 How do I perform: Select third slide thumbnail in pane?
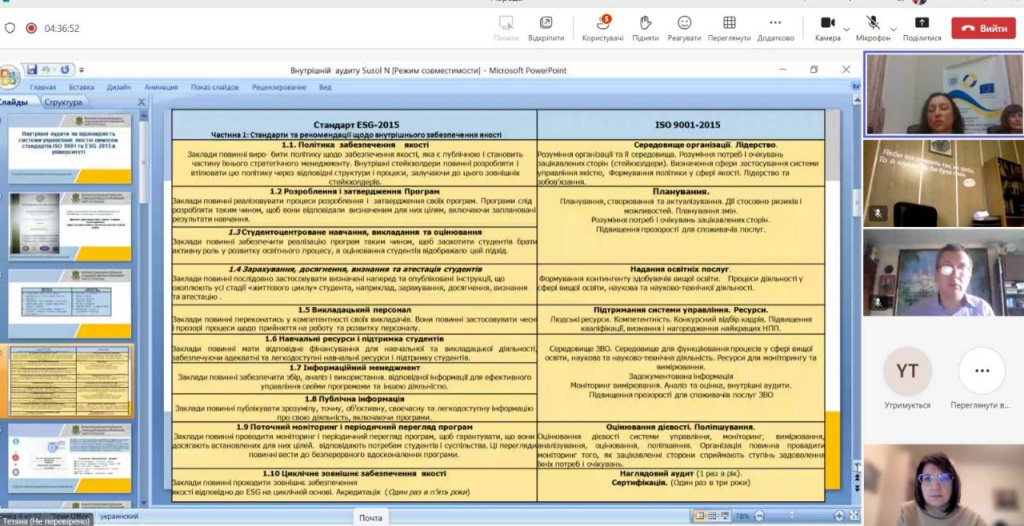(69, 303)
